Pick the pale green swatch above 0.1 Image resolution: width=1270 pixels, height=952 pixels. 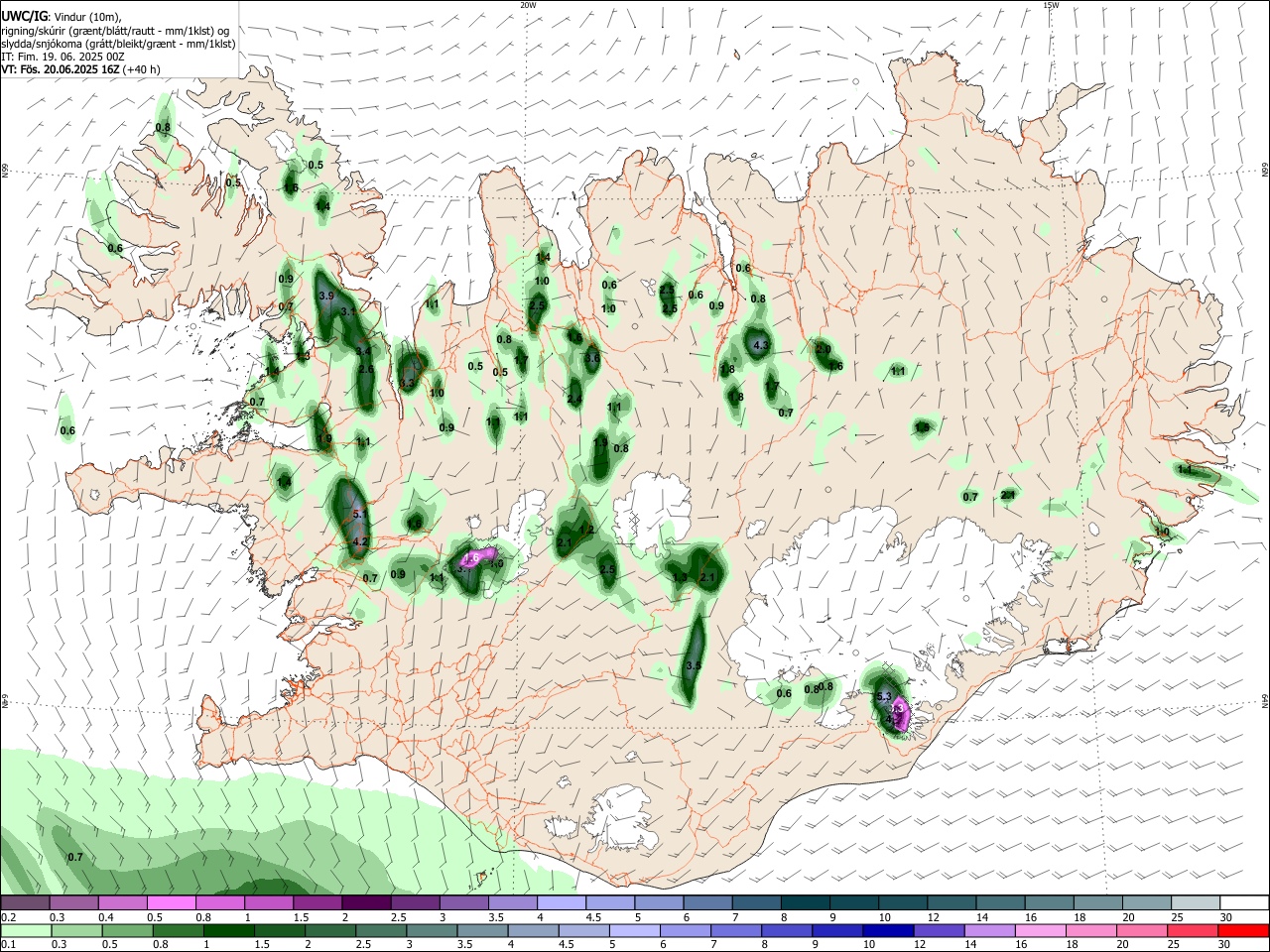[x=26, y=930]
